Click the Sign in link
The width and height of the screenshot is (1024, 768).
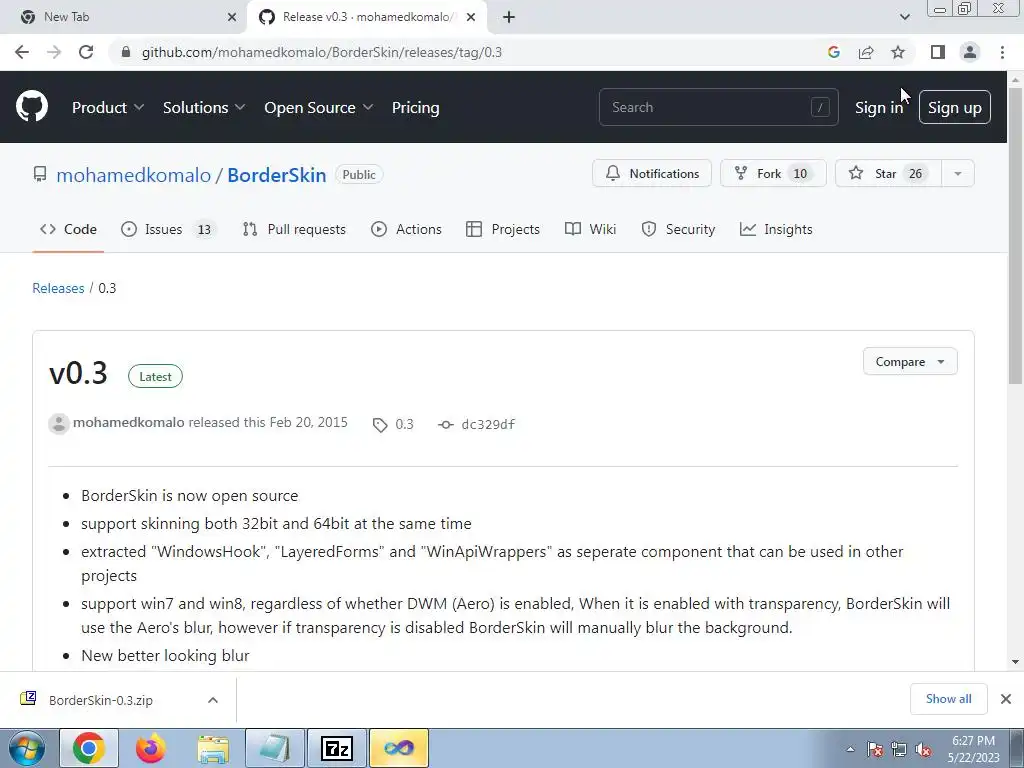tap(879, 108)
